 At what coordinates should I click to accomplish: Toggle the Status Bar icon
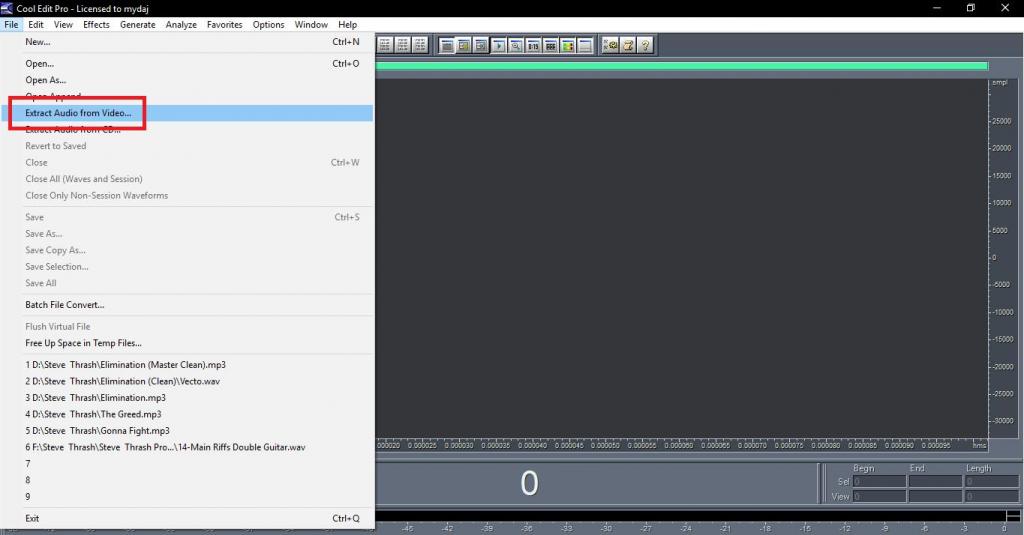[585, 45]
